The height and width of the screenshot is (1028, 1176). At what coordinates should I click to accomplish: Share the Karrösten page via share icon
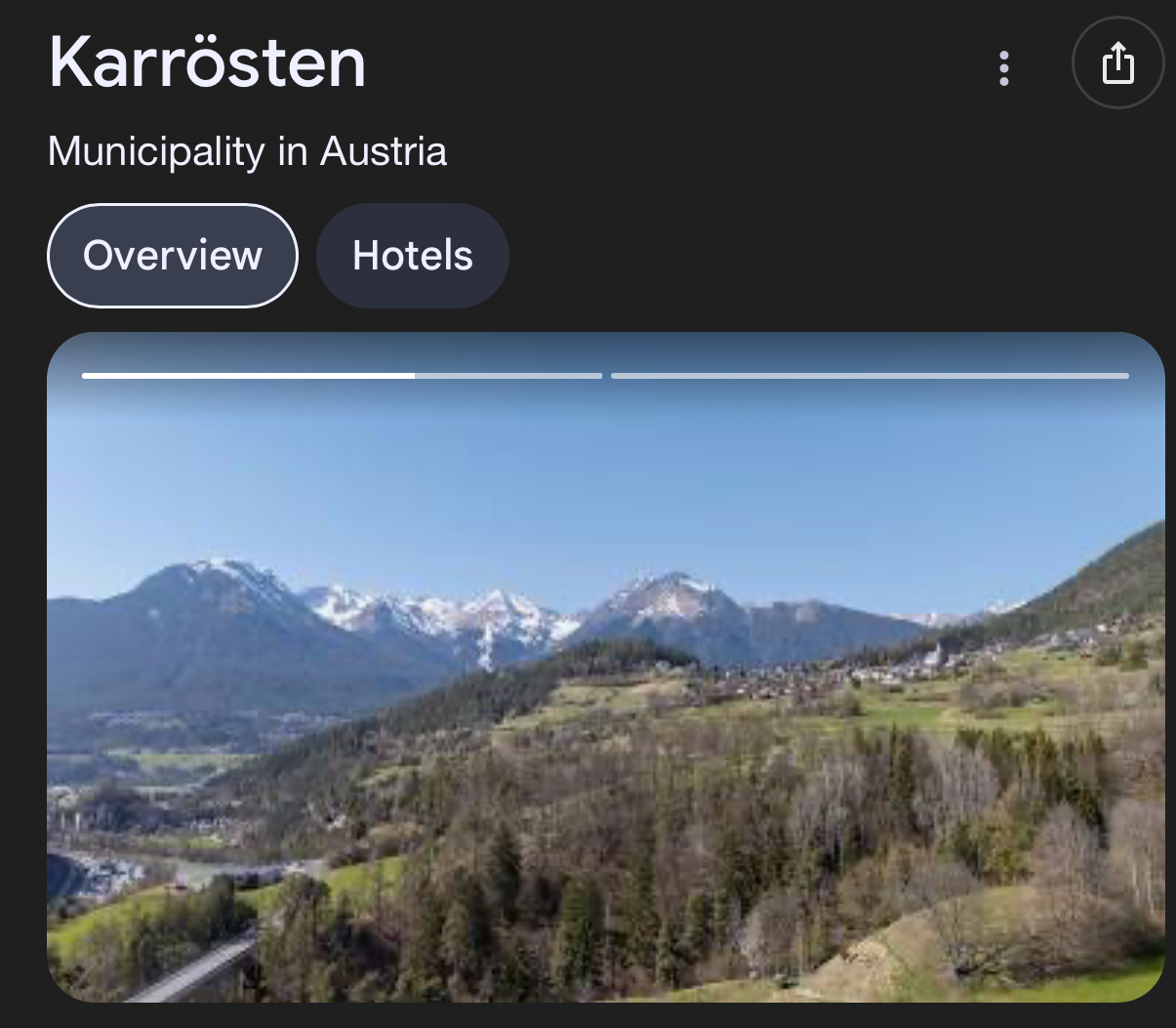point(1117,63)
